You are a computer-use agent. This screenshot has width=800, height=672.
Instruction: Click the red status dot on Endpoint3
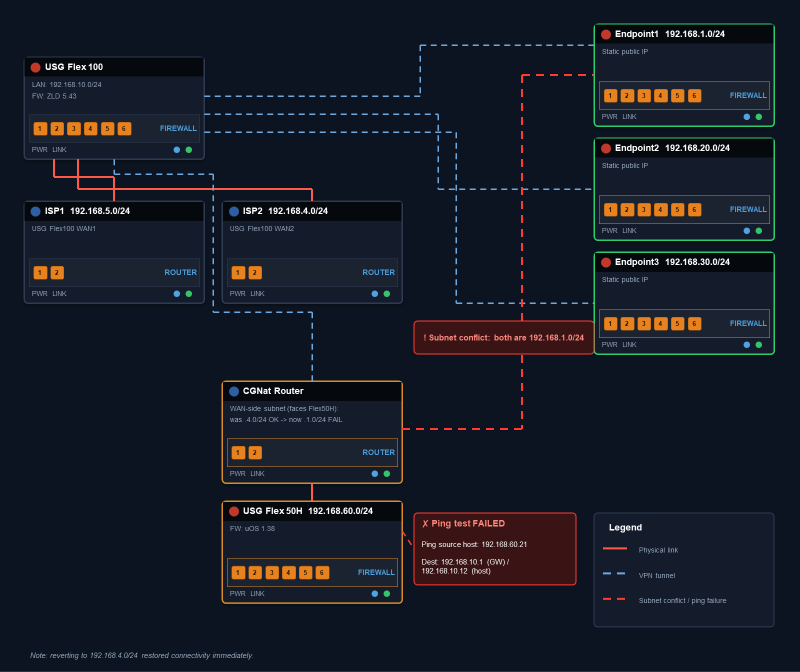click(606, 262)
